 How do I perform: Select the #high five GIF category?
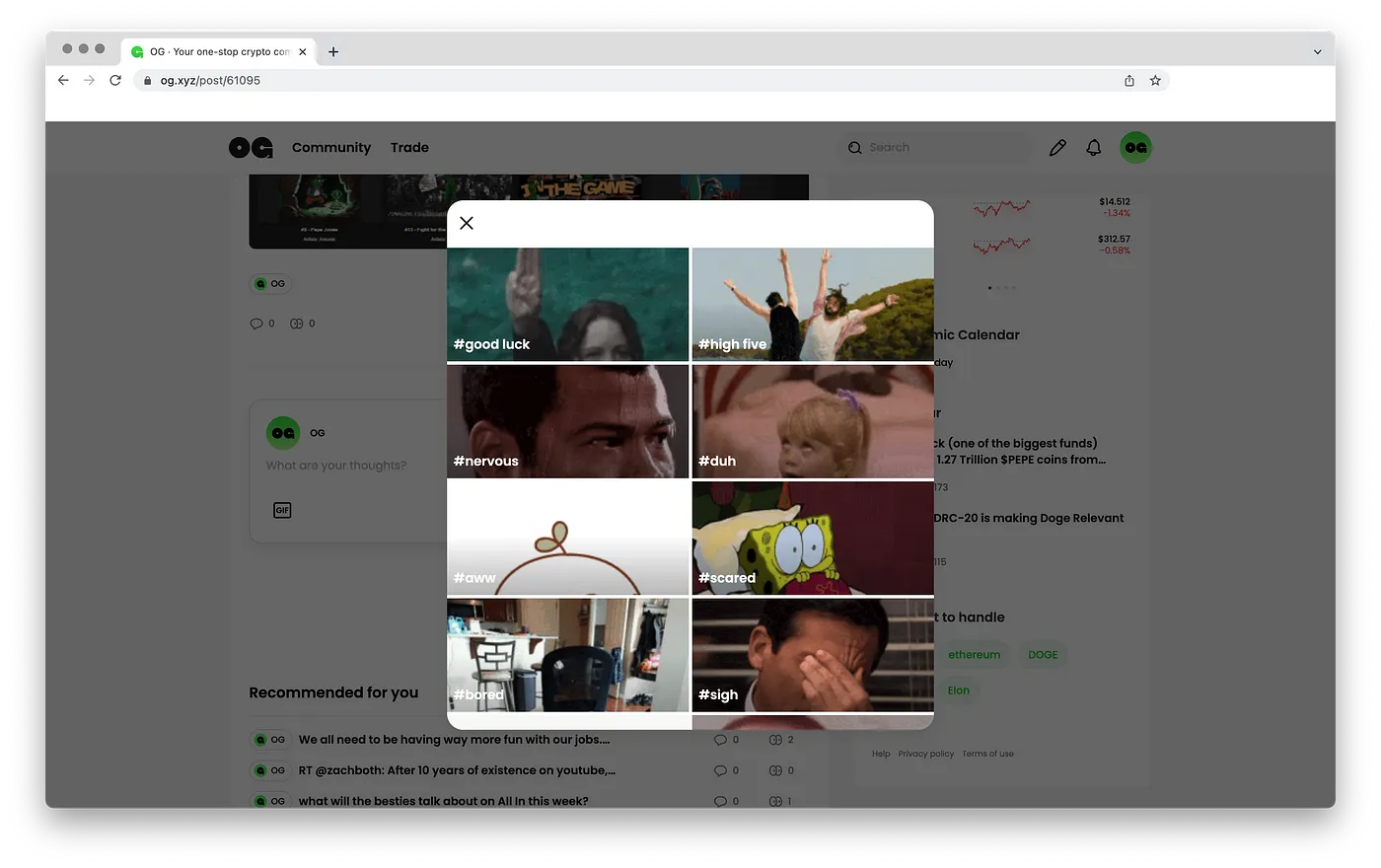[x=813, y=304]
